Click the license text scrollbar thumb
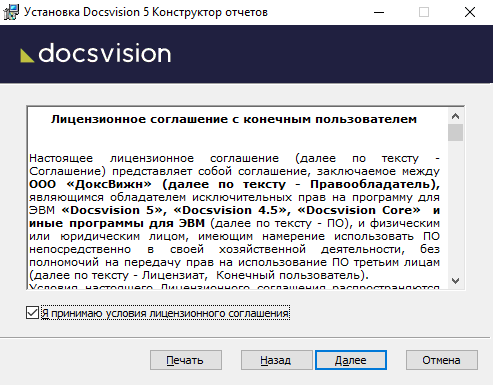Image resolution: width=493 pixels, height=385 pixels. click(455, 133)
